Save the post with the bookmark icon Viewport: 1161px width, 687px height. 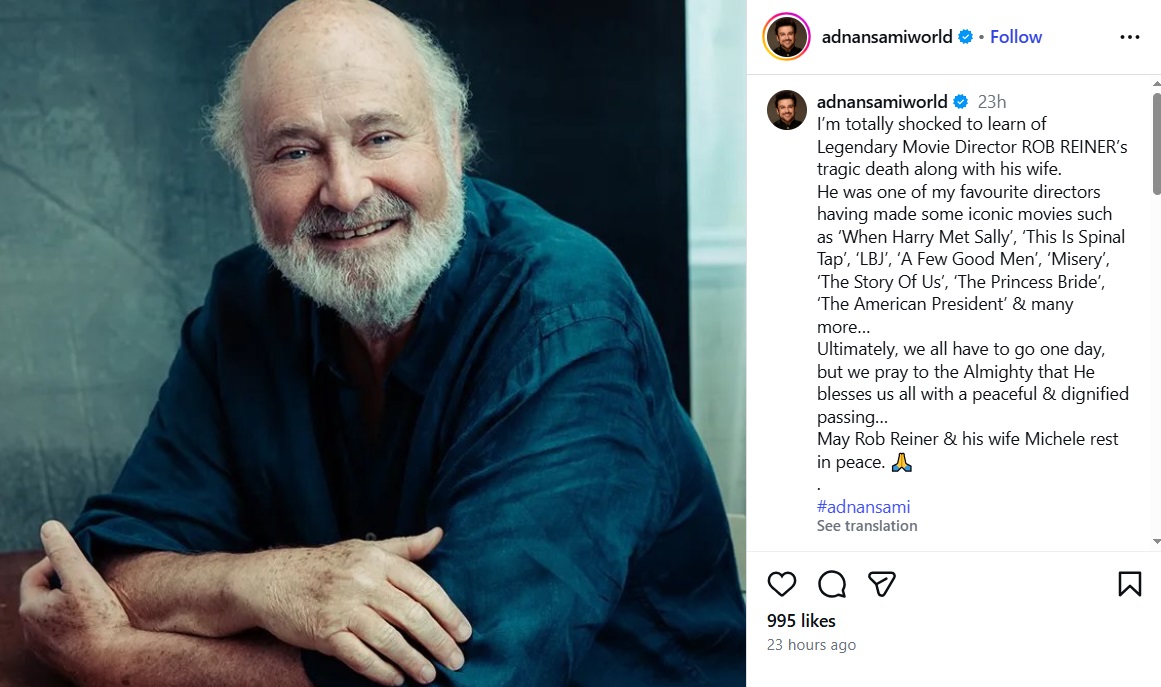pos(1129,584)
